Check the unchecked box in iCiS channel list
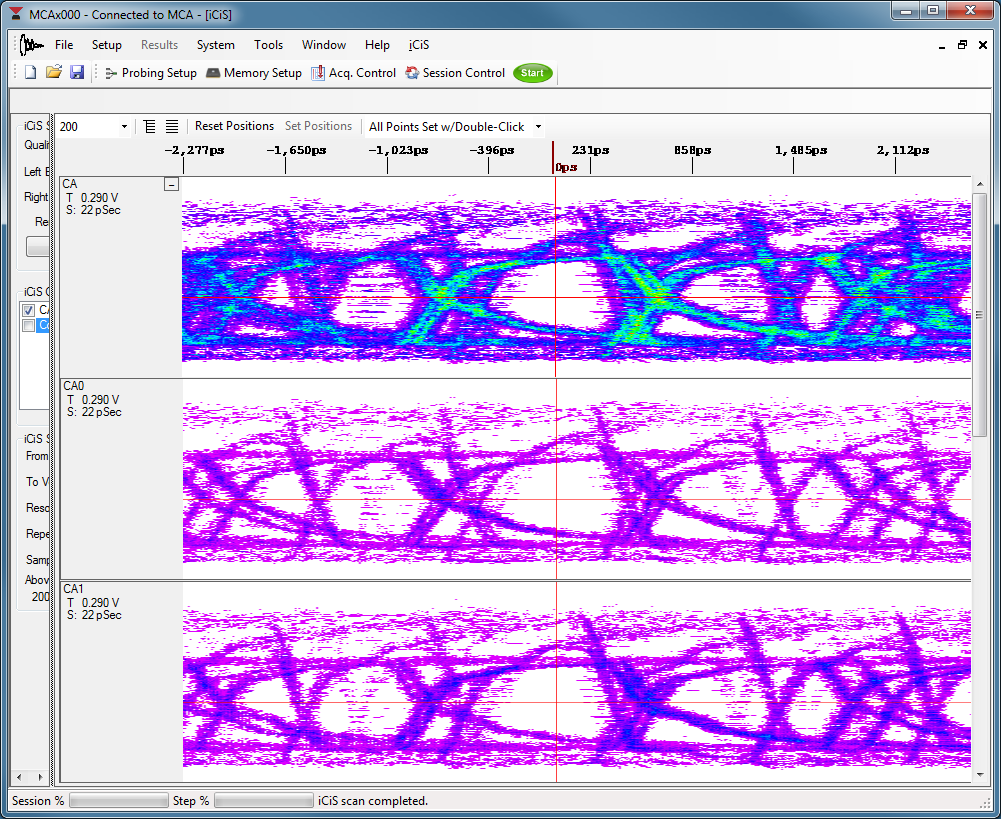The width and height of the screenshot is (1001, 819). tap(28, 326)
